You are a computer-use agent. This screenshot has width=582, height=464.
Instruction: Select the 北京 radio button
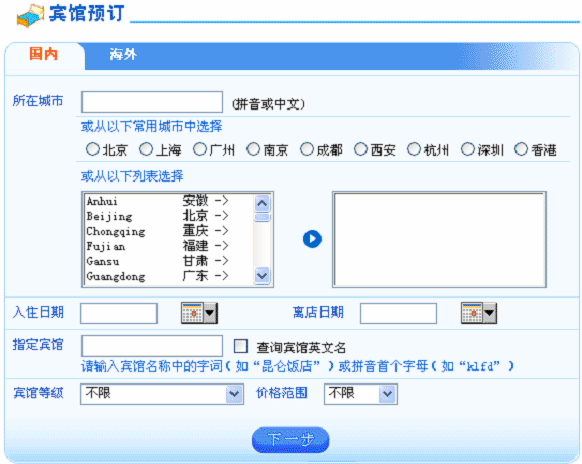(x=93, y=150)
